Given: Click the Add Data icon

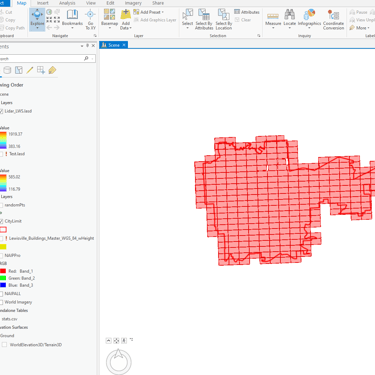Looking at the screenshot, I should coord(126,15).
